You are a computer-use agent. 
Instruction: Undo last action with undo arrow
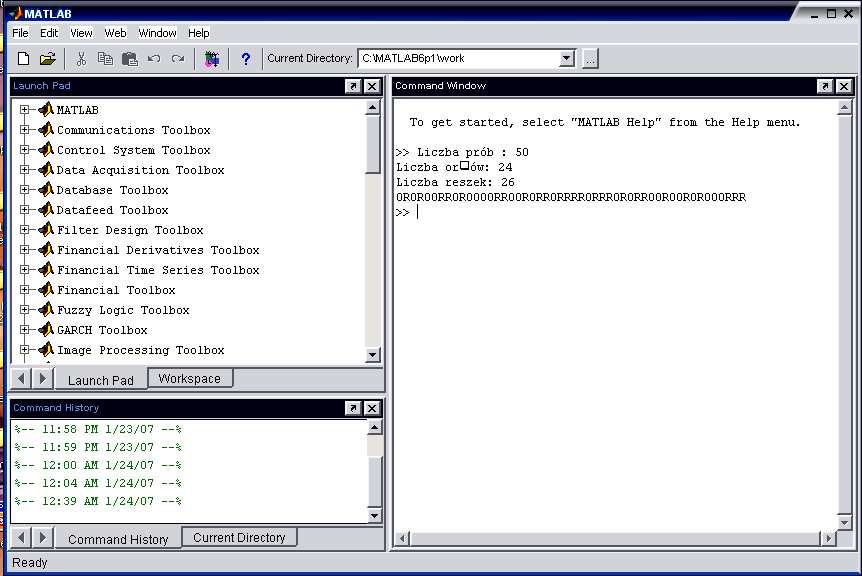coord(154,58)
